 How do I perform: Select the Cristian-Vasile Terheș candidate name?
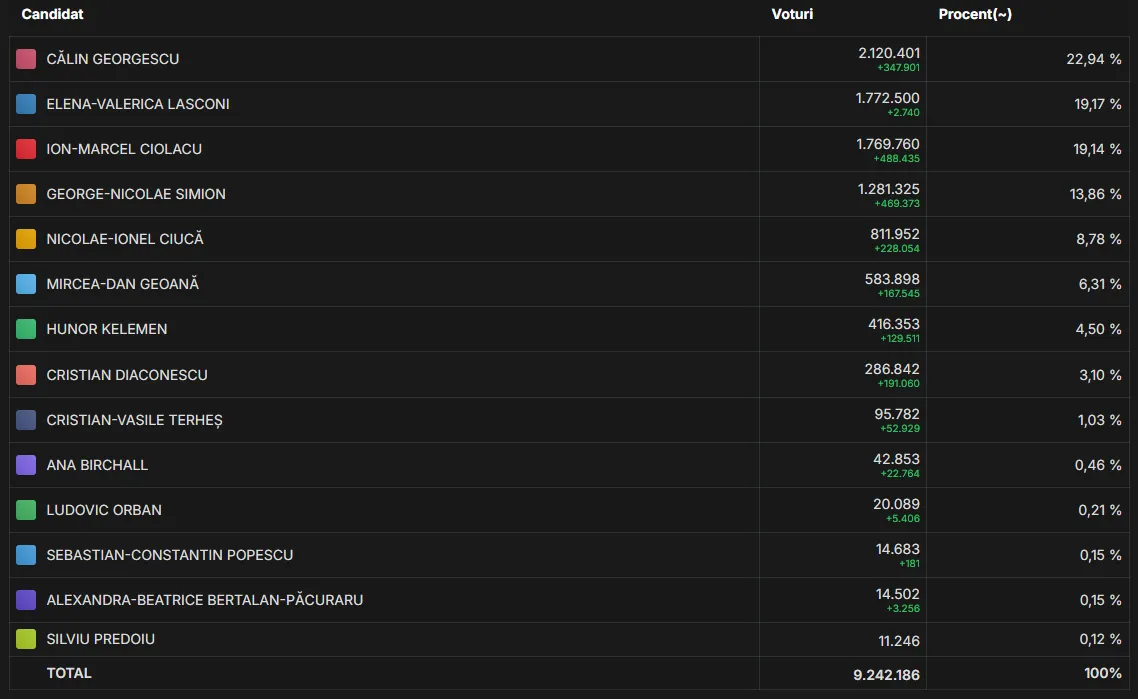[134, 420]
